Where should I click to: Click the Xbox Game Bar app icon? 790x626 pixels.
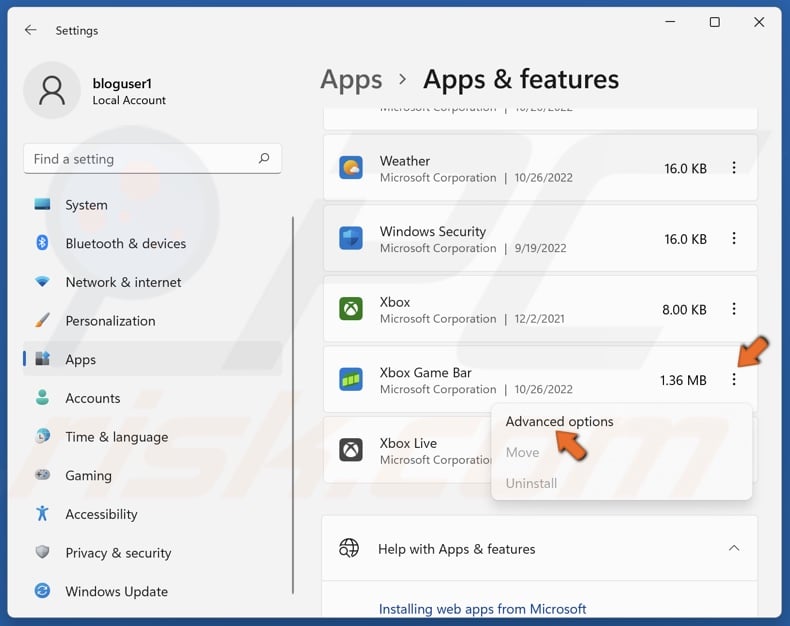tap(351, 380)
